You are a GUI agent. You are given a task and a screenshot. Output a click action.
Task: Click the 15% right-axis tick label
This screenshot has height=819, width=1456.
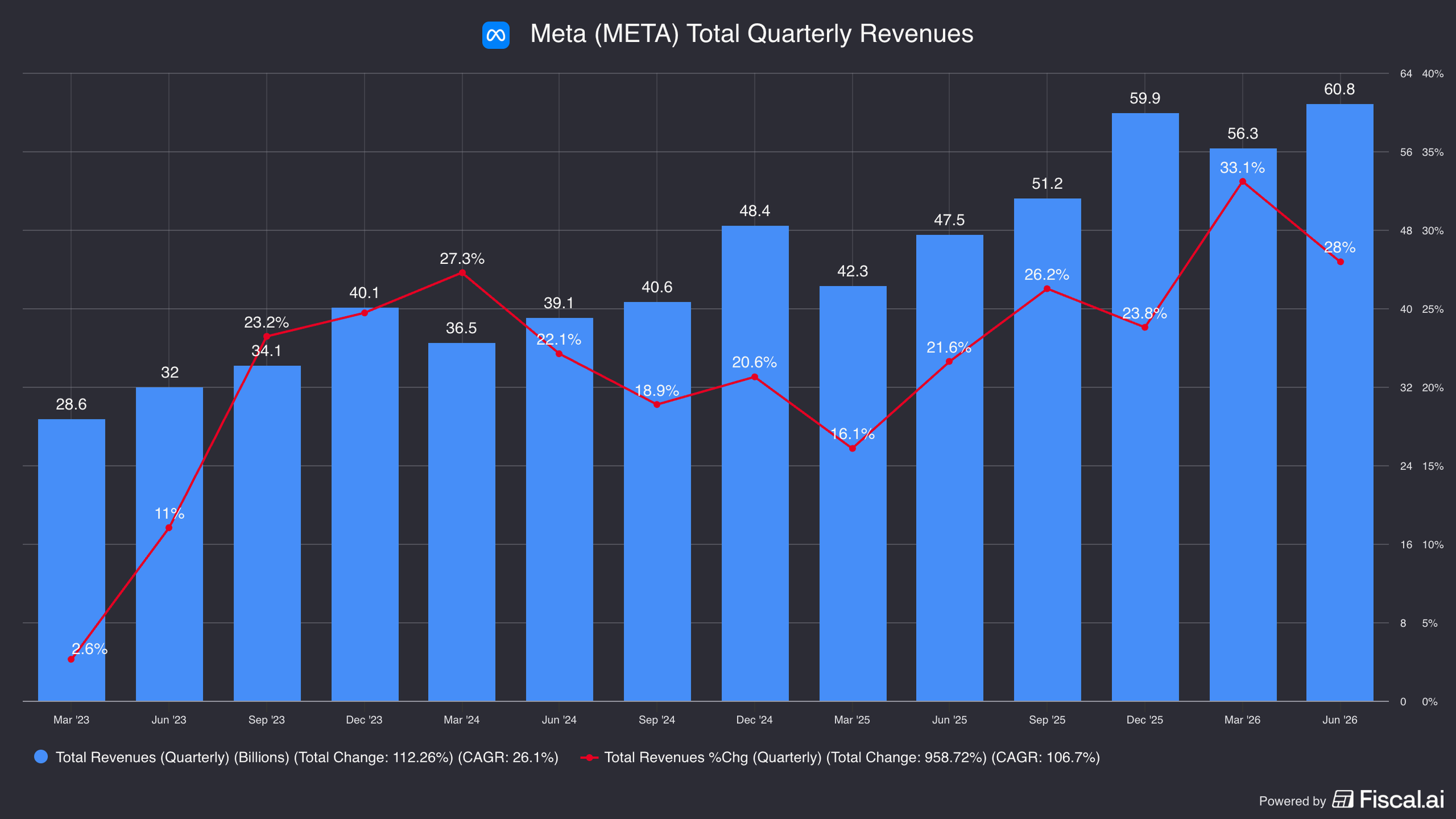(x=1433, y=467)
